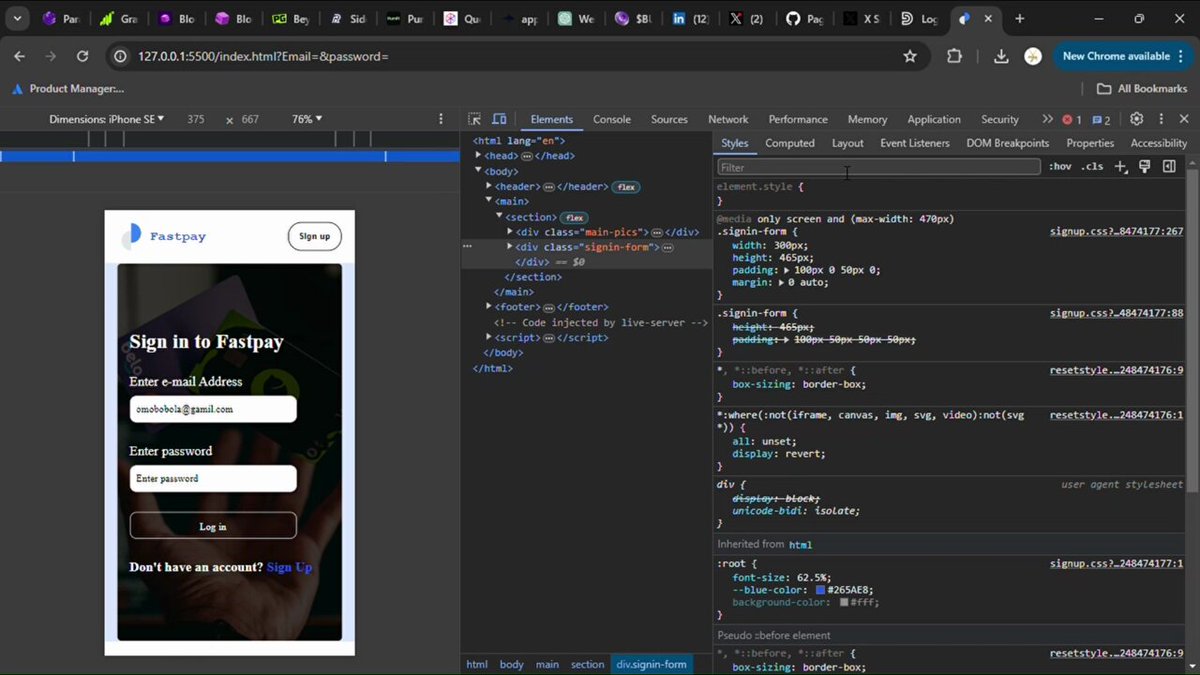Viewport: 1200px width, 675px height.
Task: Open the Product Manager bookmark
Action: (x=68, y=88)
